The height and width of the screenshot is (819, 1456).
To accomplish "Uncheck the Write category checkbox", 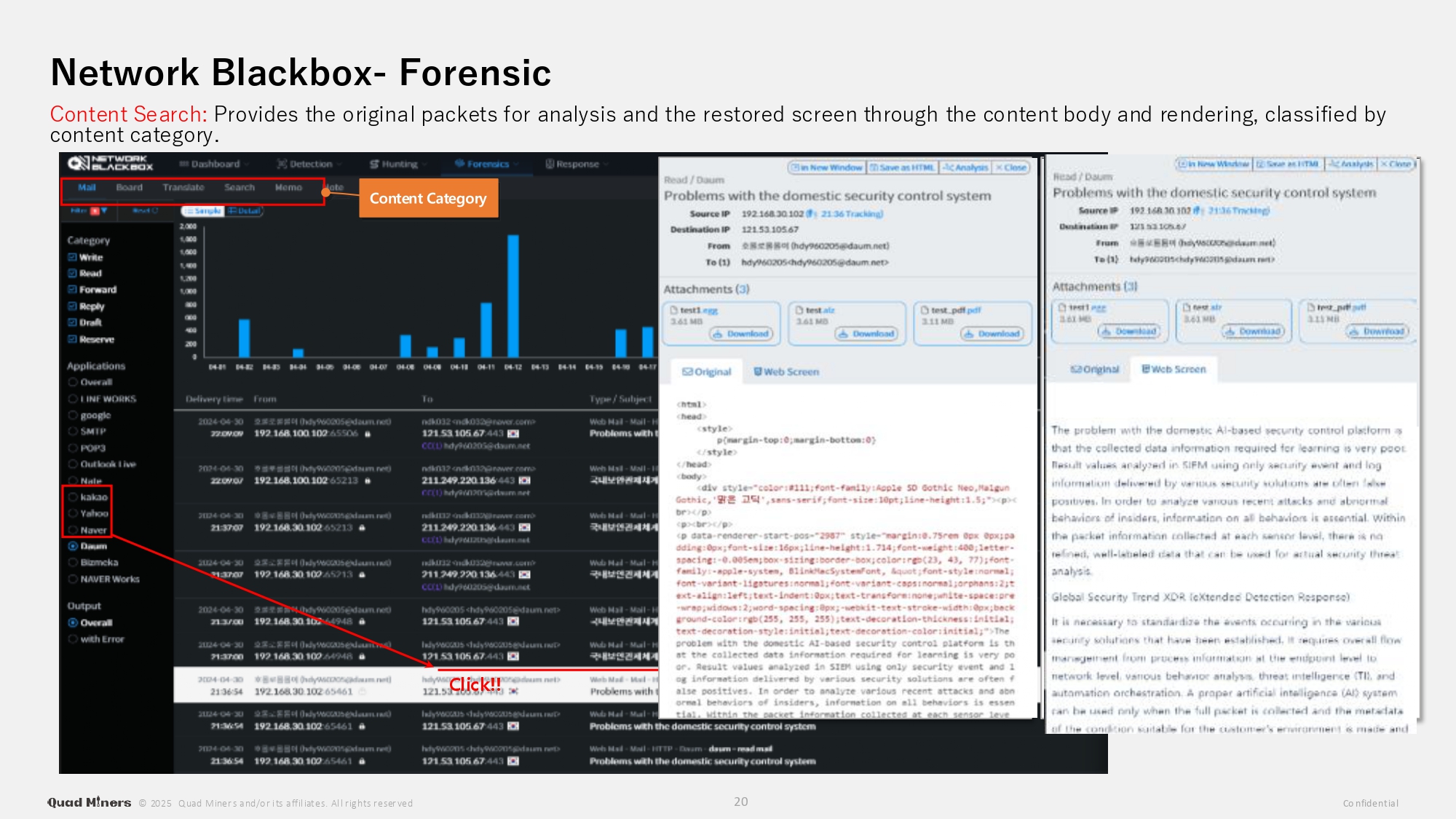I will pos(72,257).
